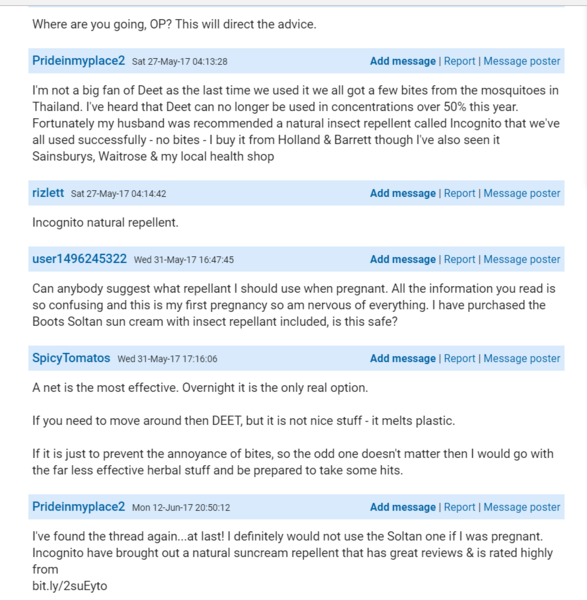This screenshot has width=587, height=600.
Task: Message poster rizlett
Action: [x=522, y=193]
